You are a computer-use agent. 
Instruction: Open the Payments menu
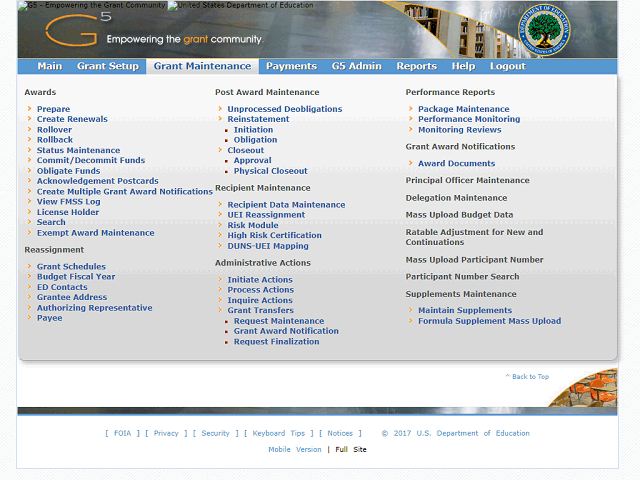[x=291, y=66]
